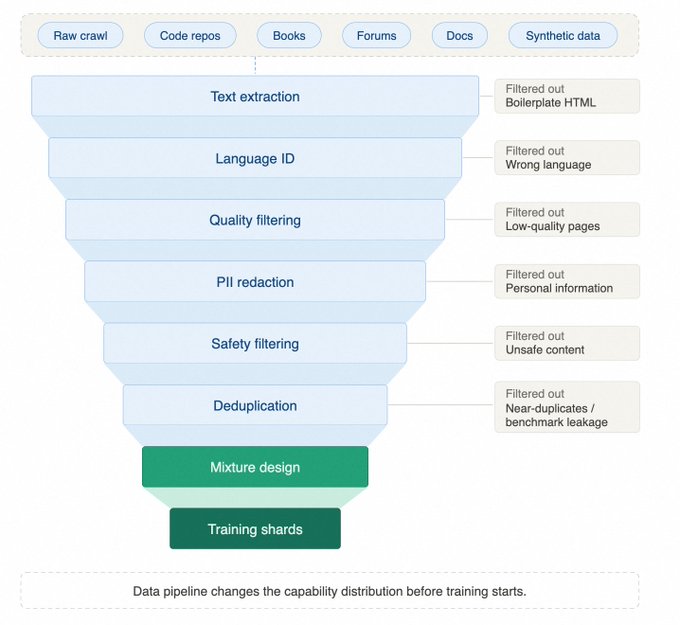Select the Wrong language filtered-out note
Image resolution: width=680 pixels, height=625 pixels.
[x=567, y=158]
